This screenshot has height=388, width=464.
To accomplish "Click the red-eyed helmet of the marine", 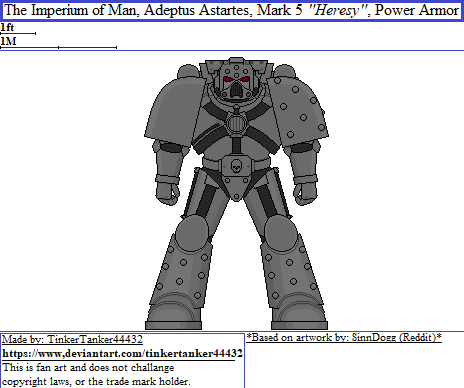I will coord(236,81).
